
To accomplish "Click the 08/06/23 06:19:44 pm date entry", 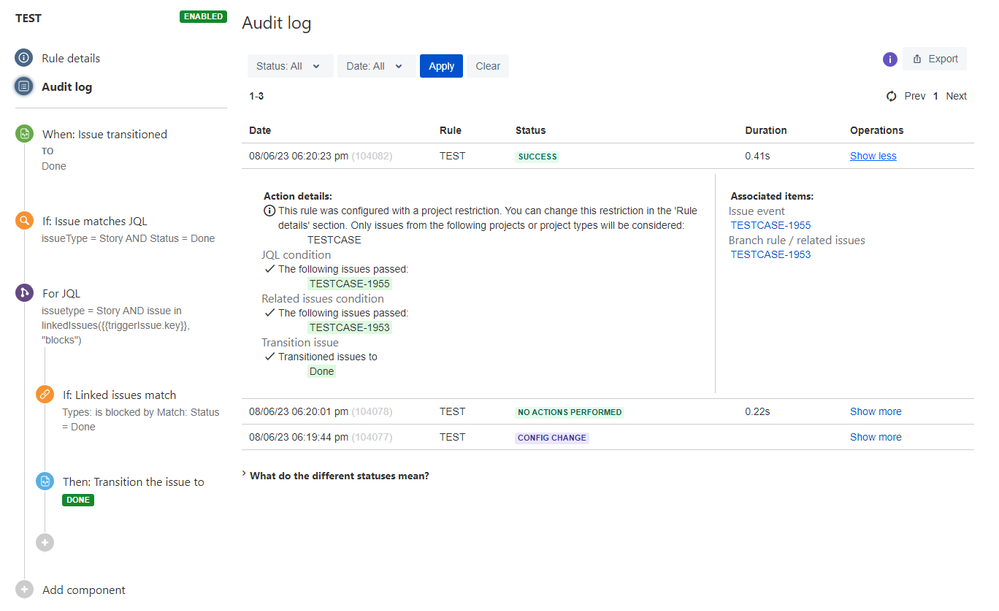I will click(298, 437).
